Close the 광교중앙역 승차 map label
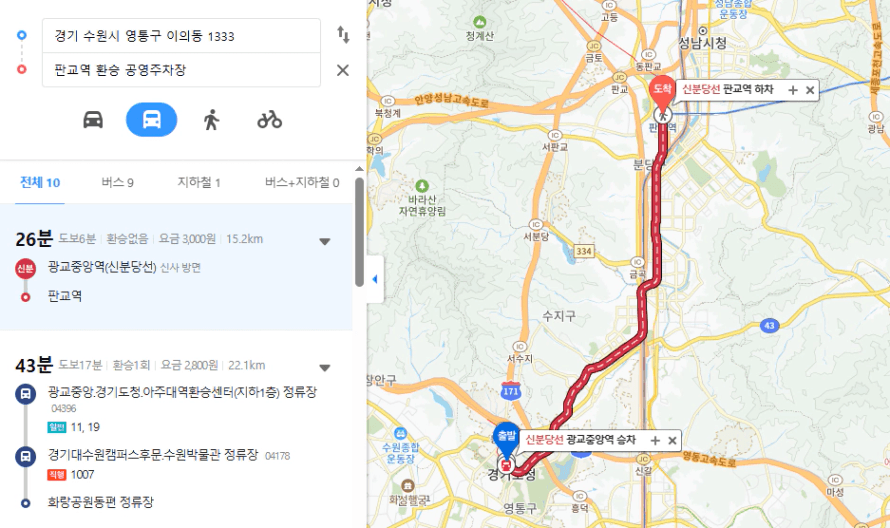 672,441
